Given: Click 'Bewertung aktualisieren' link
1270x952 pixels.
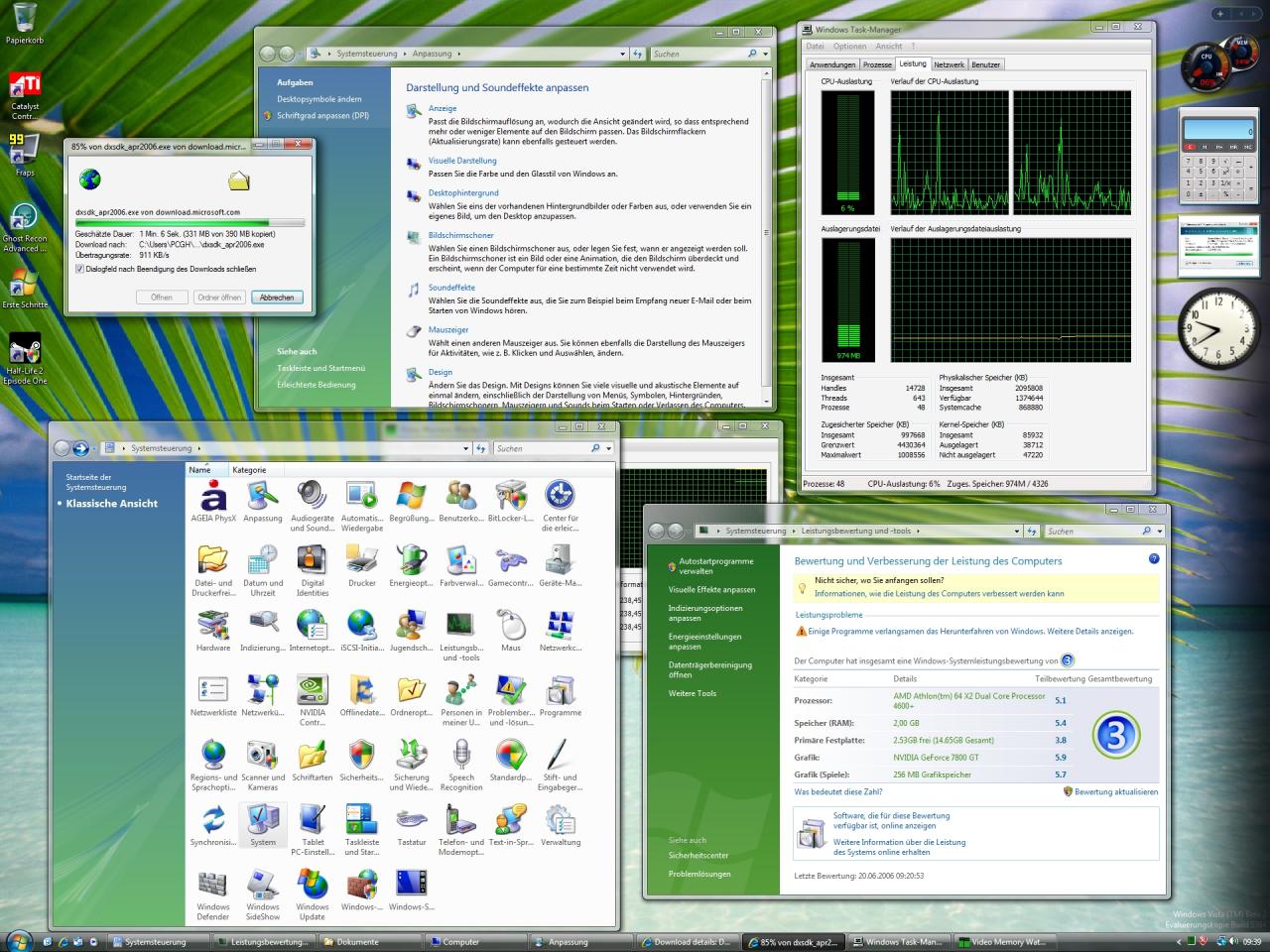Looking at the screenshot, I should point(1116,792).
